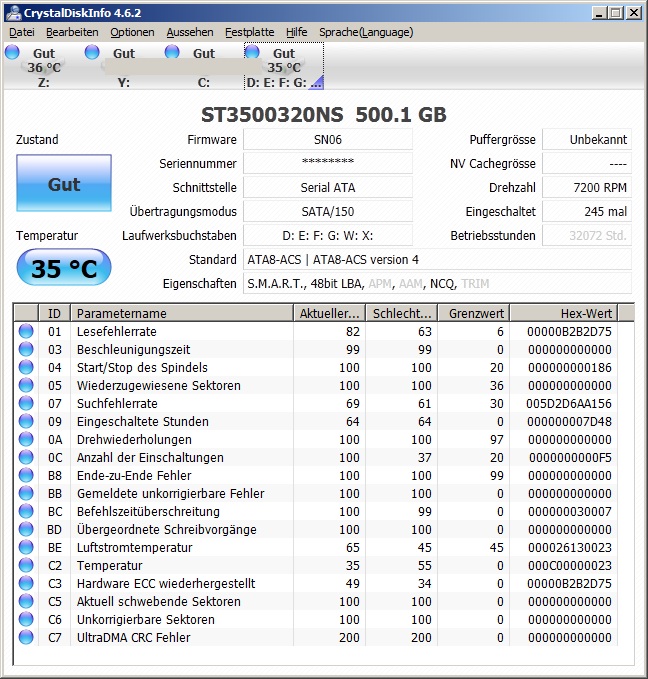Image resolution: width=648 pixels, height=679 pixels.
Task: Click status orb for Eingeschaltete Stunden
Action: coord(26,421)
